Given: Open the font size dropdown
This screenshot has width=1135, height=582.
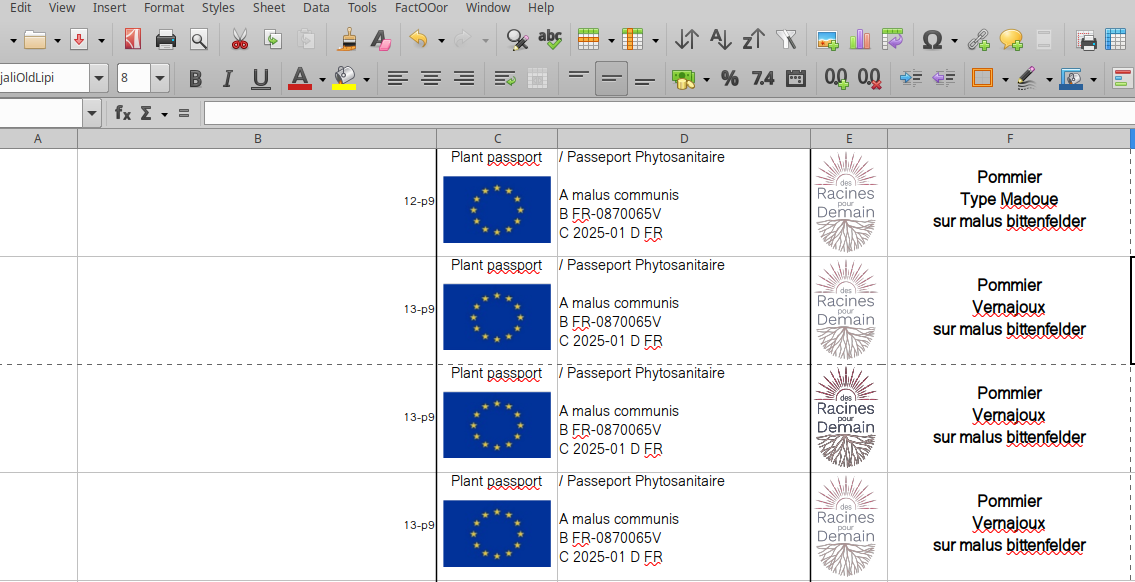Looking at the screenshot, I should pos(160,78).
